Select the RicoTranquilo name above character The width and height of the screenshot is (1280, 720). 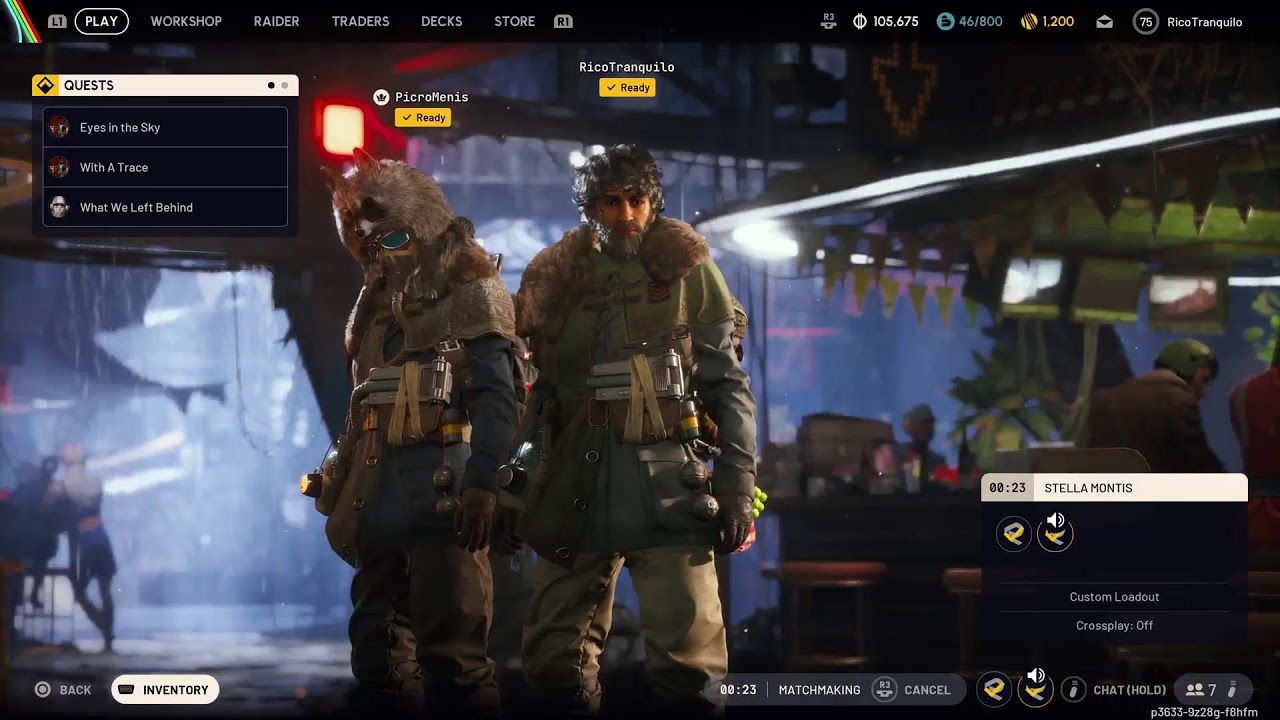(627, 67)
